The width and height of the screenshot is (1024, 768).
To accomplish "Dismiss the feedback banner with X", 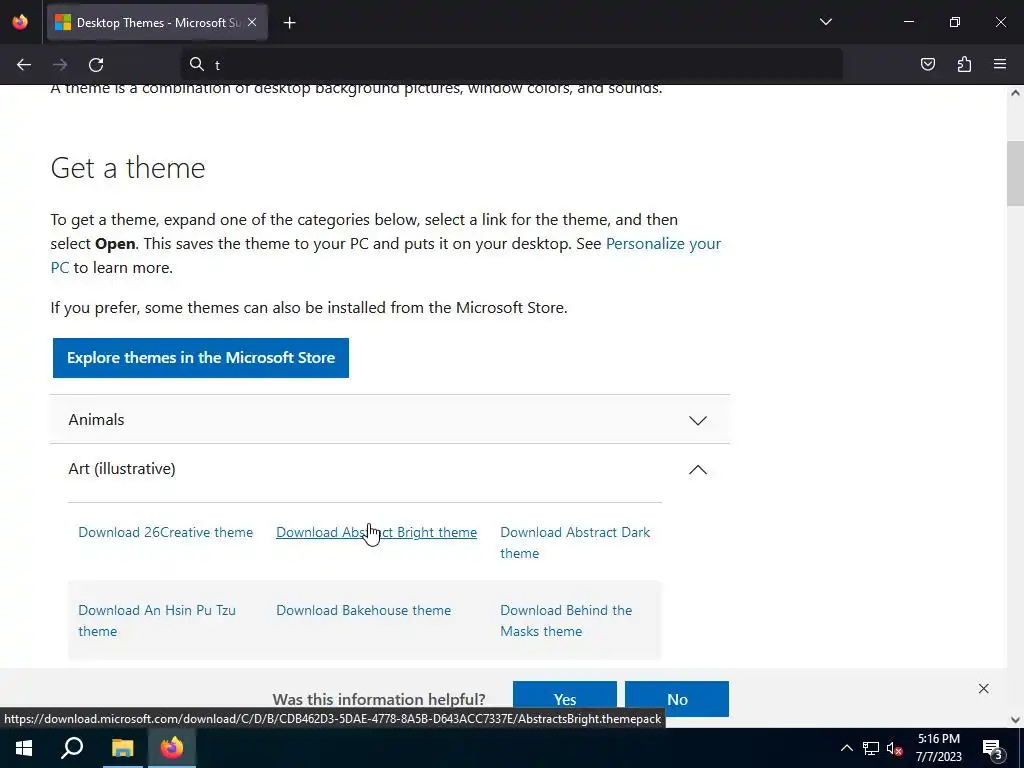I will click(984, 688).
